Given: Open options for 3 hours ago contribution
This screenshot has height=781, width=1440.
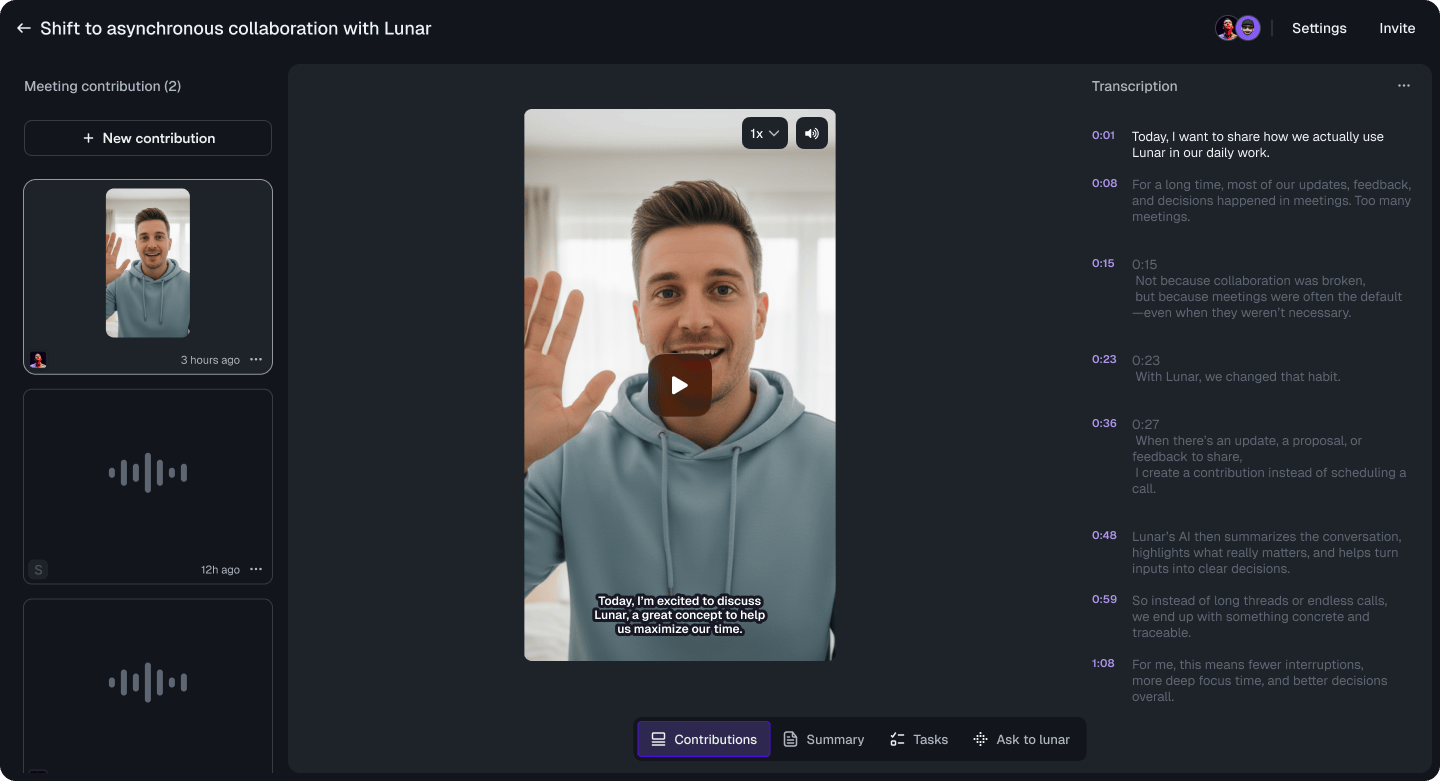Looking at the screenshot, I should click(256, 360).
